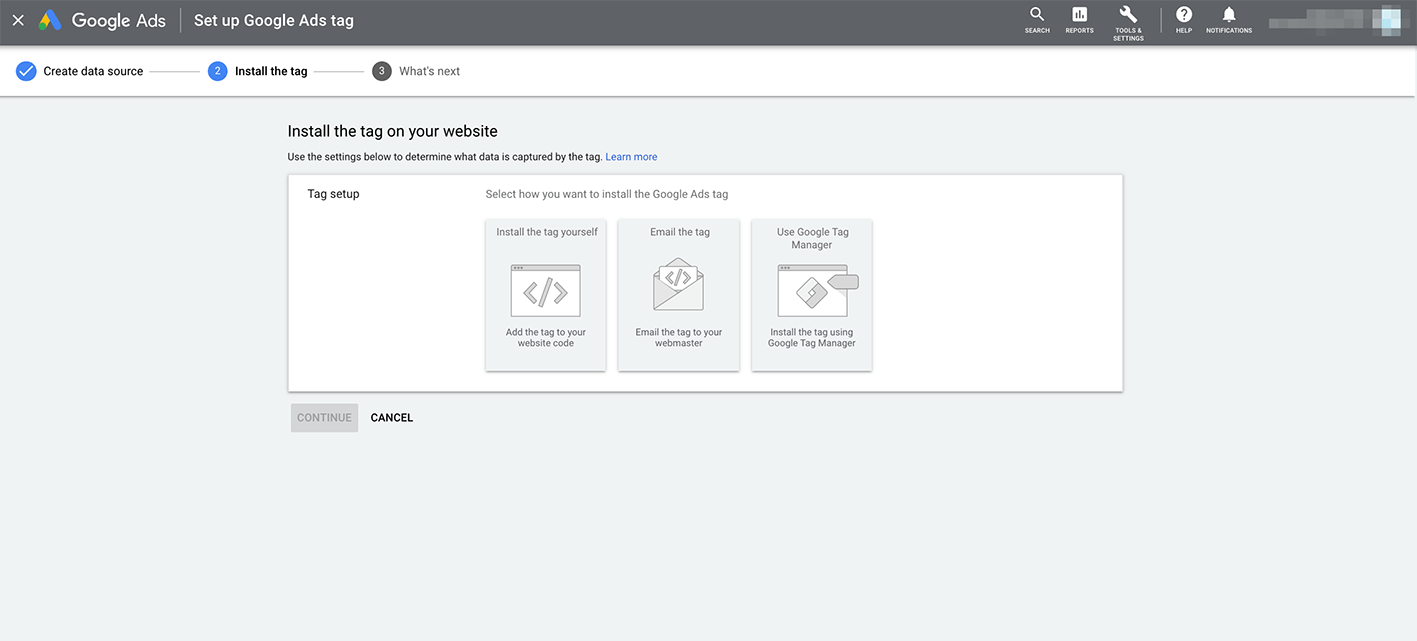Choose Use Google Tag Manager card
Screen dimensions: 1417x641
click(x=812, y=295)
